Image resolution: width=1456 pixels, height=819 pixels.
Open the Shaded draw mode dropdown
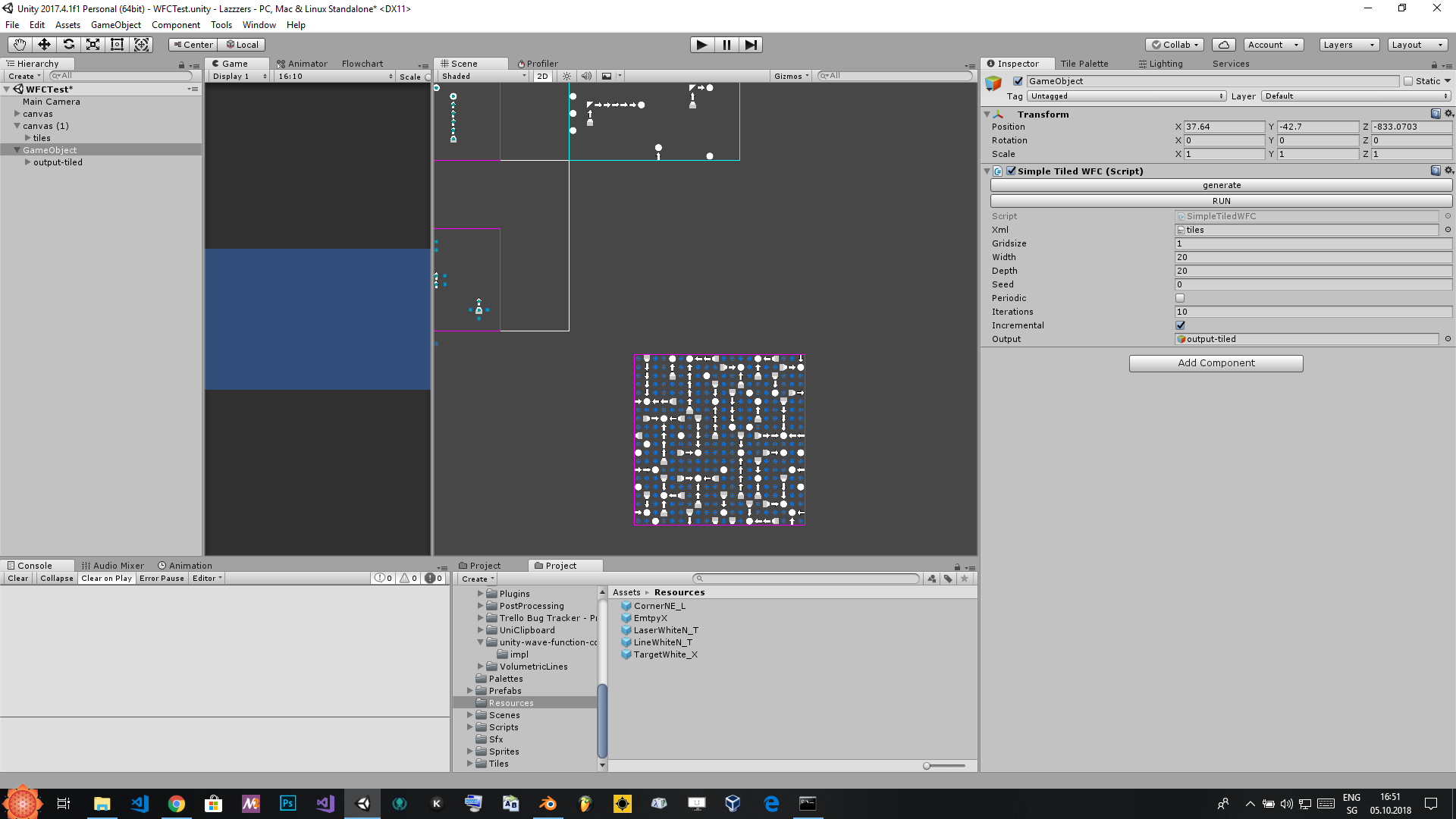[x=484, y=76]
